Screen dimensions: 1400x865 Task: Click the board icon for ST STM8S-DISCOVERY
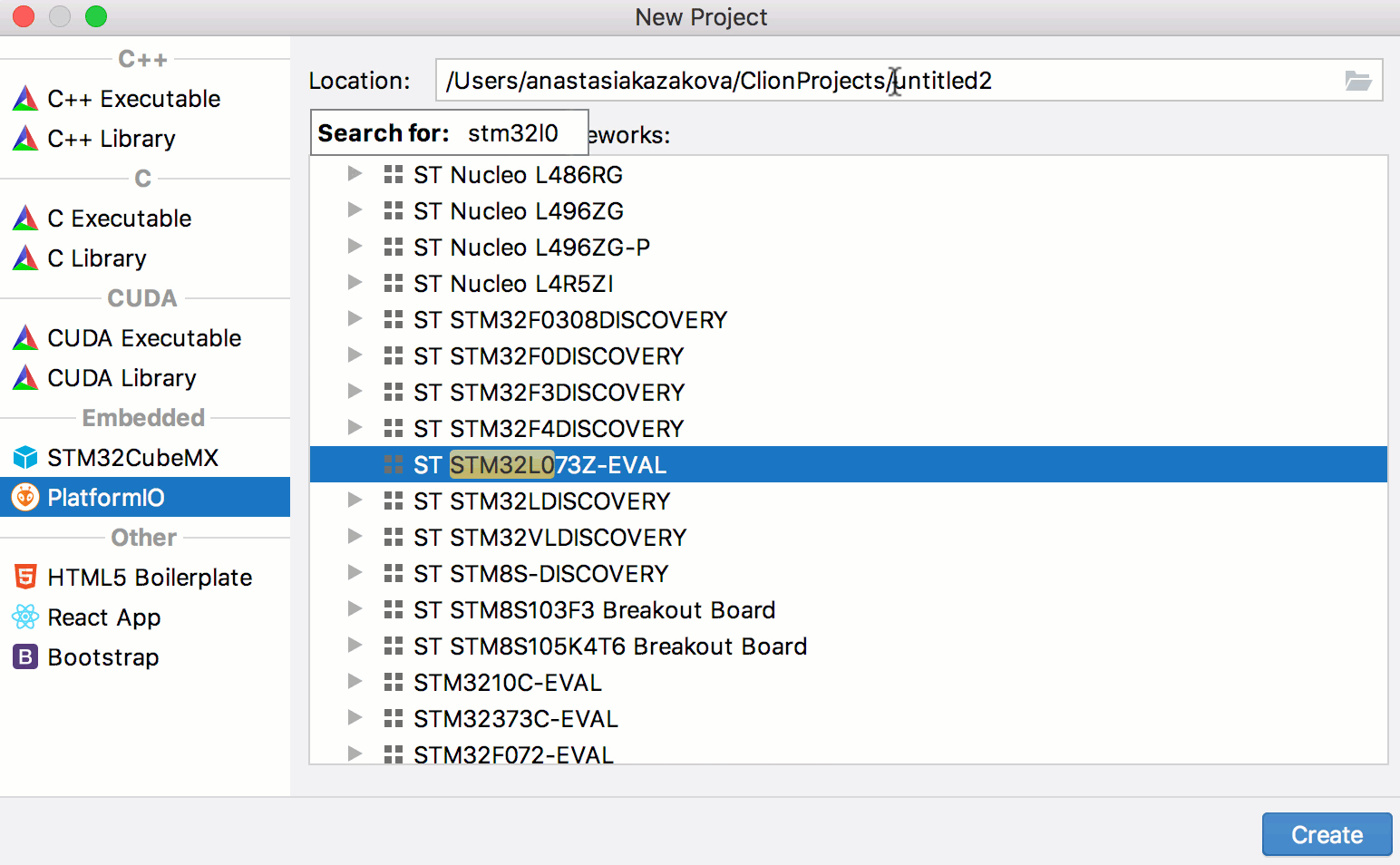pos(393,573)
